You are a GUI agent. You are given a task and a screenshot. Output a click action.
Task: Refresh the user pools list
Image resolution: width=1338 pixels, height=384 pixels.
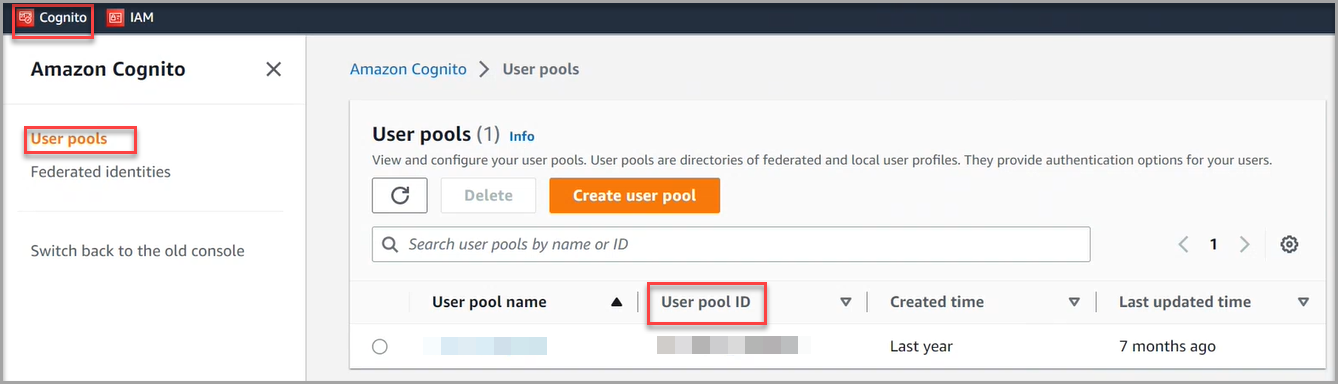tap(400, 195)
